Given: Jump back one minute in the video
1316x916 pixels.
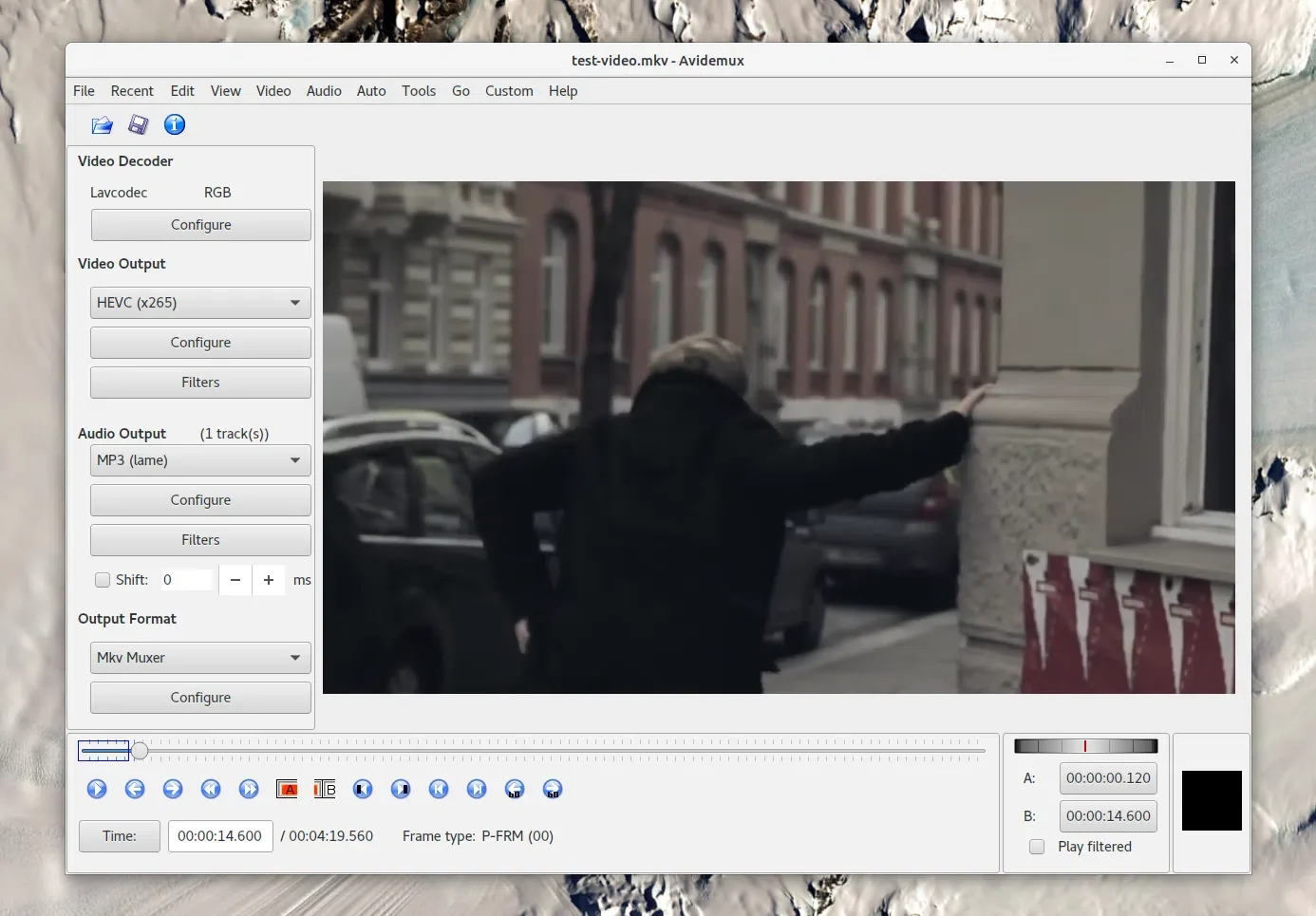Looking at the screenshot, I should click(515, 789).
